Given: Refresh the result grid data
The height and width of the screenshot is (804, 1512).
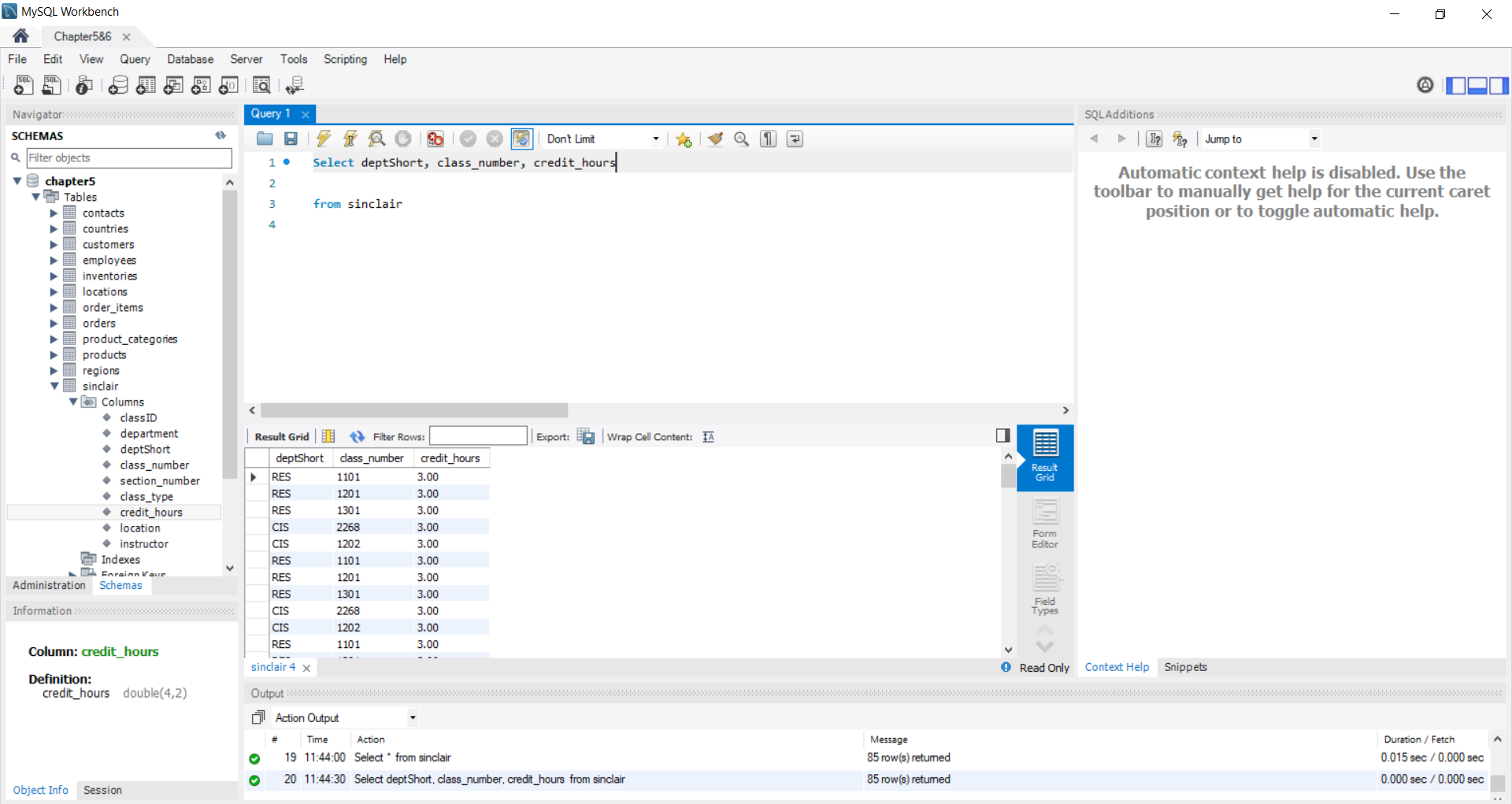Looking at the screenshot, I should pos(358,436).
